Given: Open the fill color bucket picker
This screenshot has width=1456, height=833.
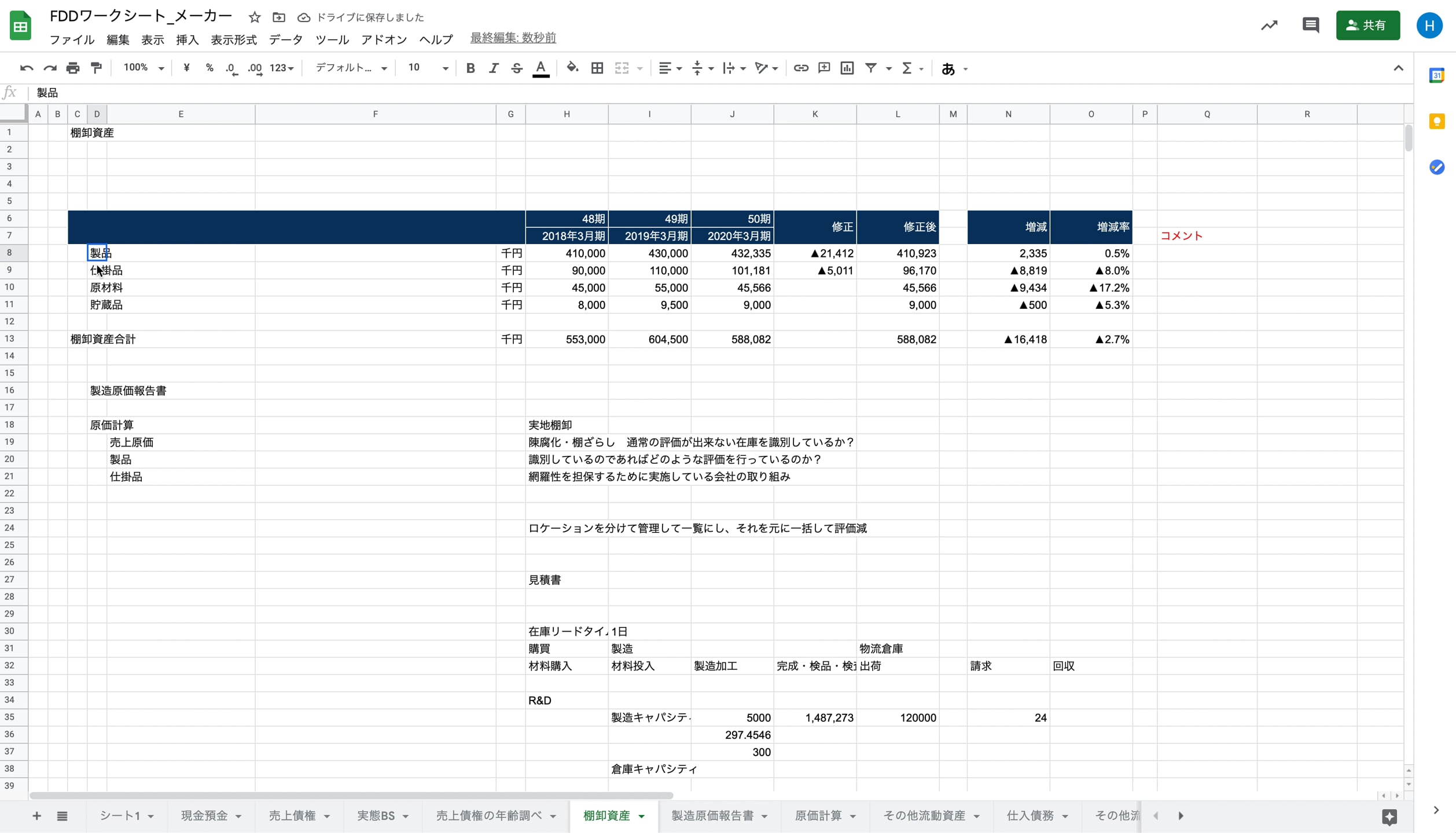Looking at the screenshot, I should click(572, 68).
